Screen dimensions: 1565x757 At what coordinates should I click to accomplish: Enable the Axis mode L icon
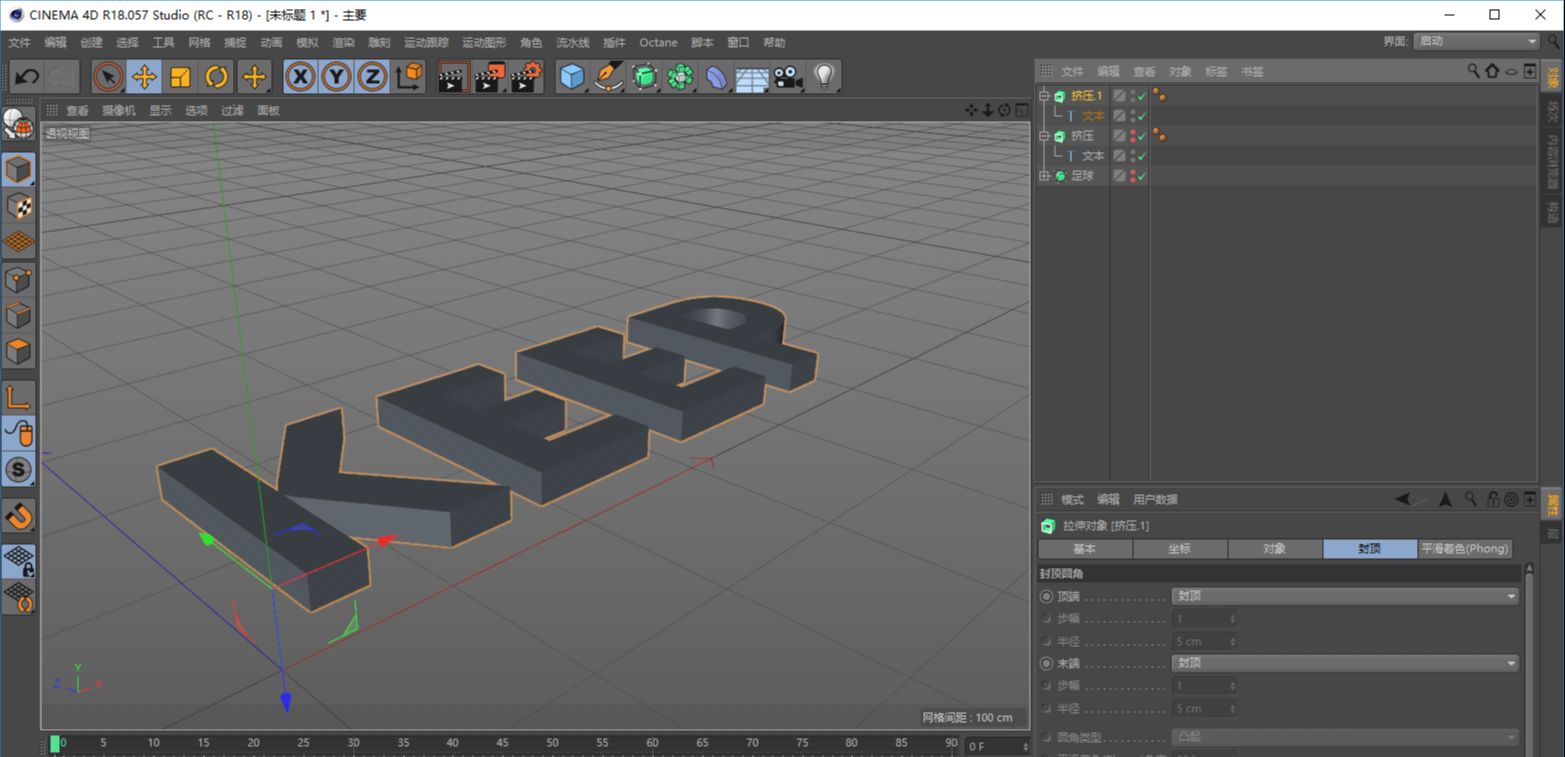pyautogui.click(x=18, y=397)
